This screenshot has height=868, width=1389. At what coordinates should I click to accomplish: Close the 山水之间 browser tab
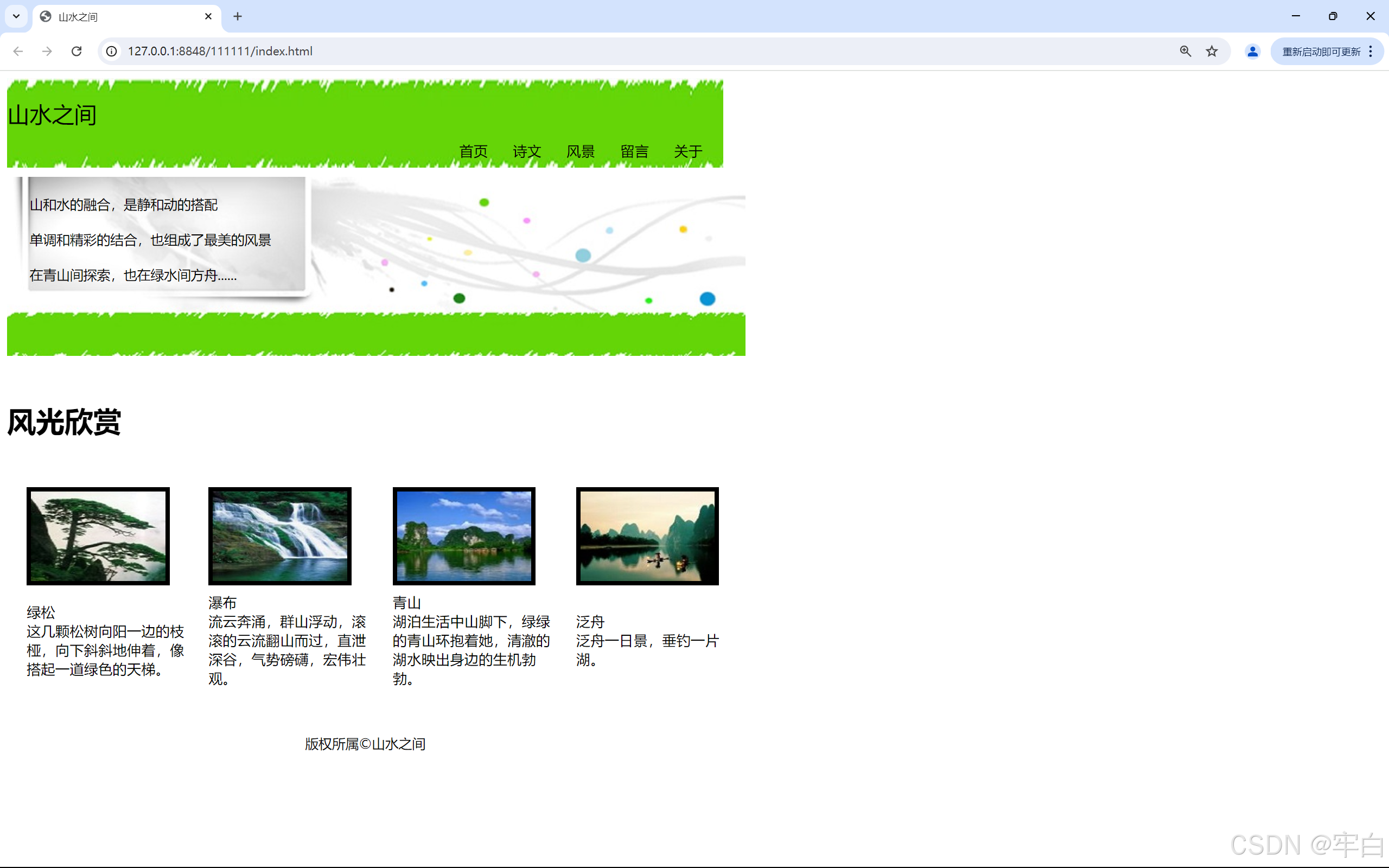click(208, 16)
